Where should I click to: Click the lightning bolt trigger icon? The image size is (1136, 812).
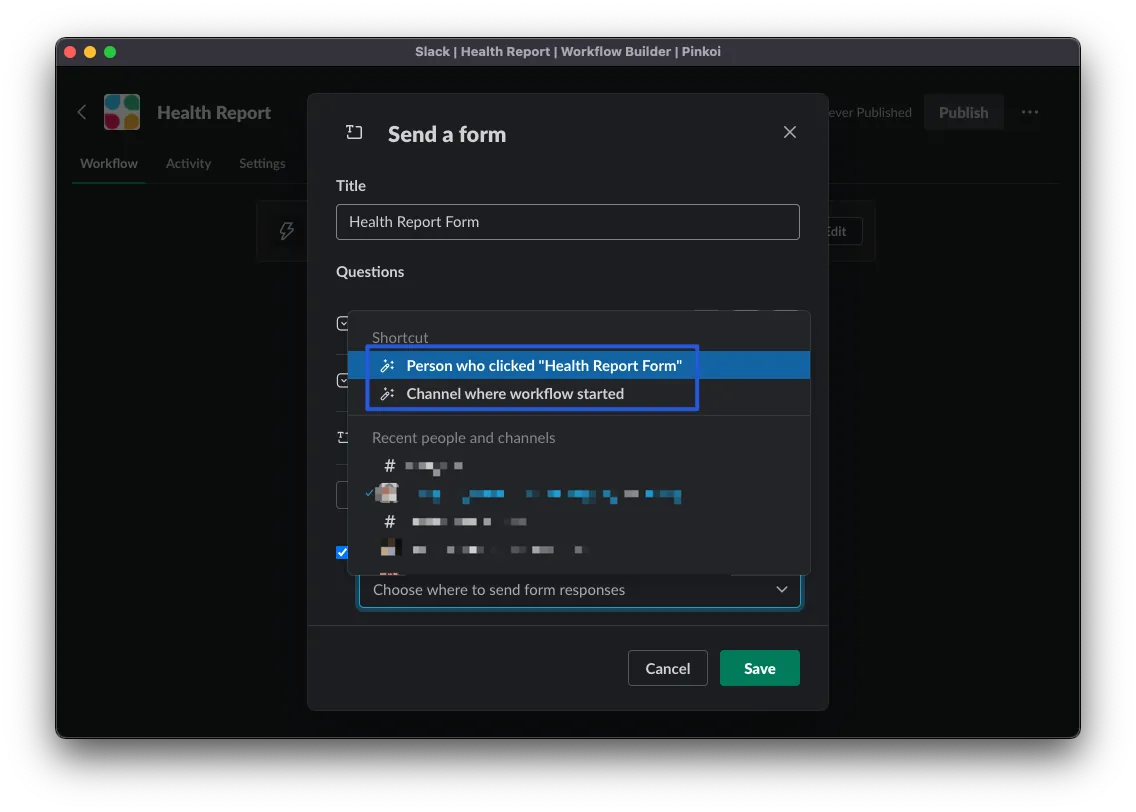(x=287, y=231)
